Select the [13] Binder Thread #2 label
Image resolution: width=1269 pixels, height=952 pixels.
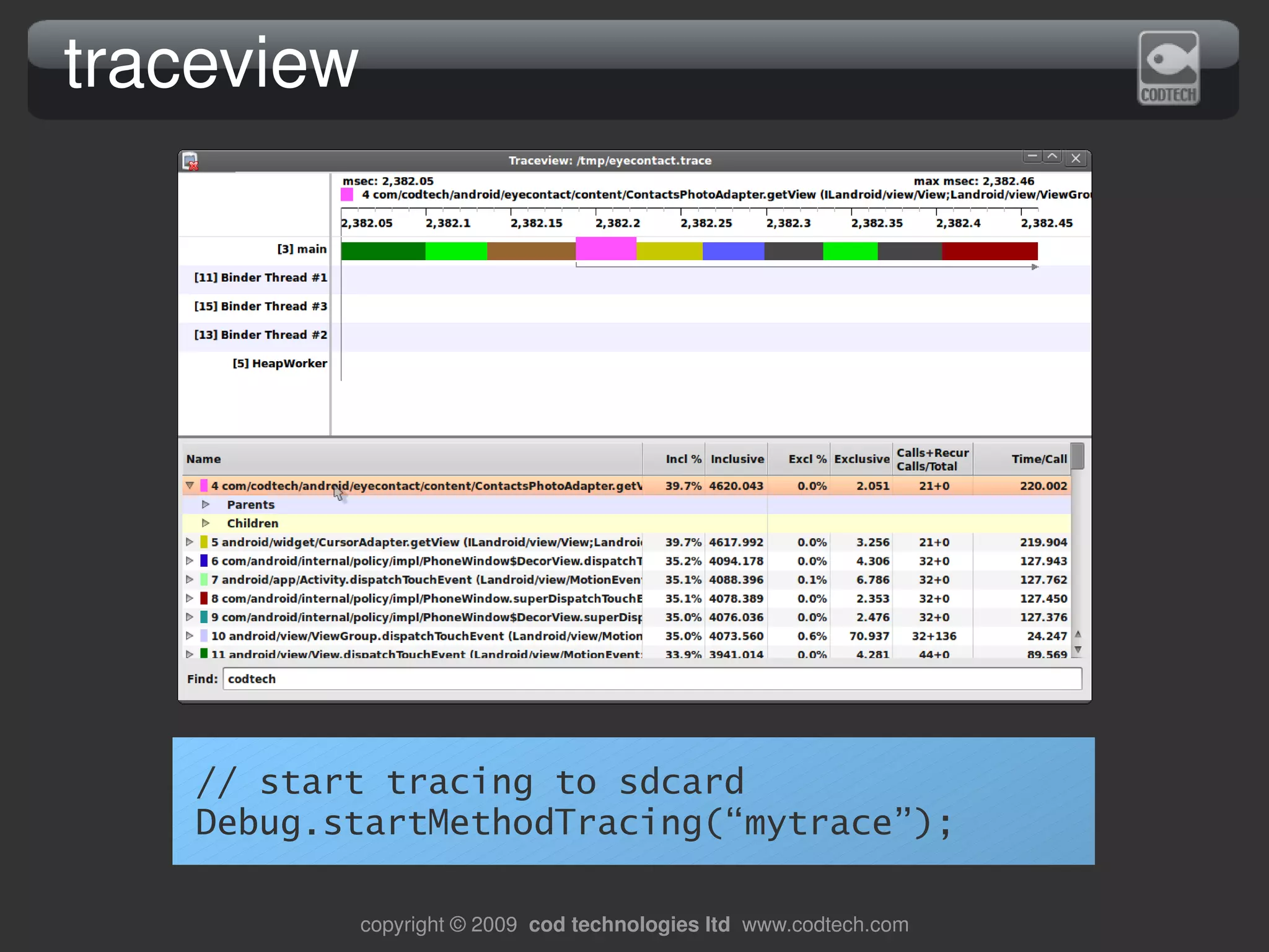(260, 334)
